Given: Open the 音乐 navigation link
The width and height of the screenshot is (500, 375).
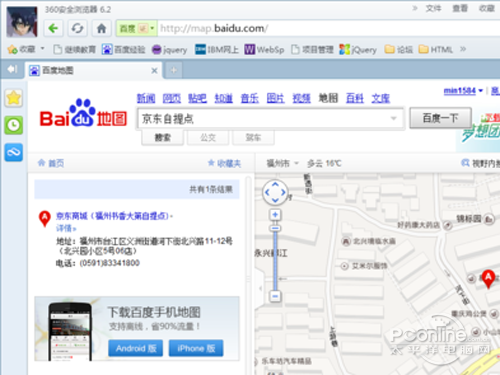Looking at the screenshot, I should (x=250, y=98).
